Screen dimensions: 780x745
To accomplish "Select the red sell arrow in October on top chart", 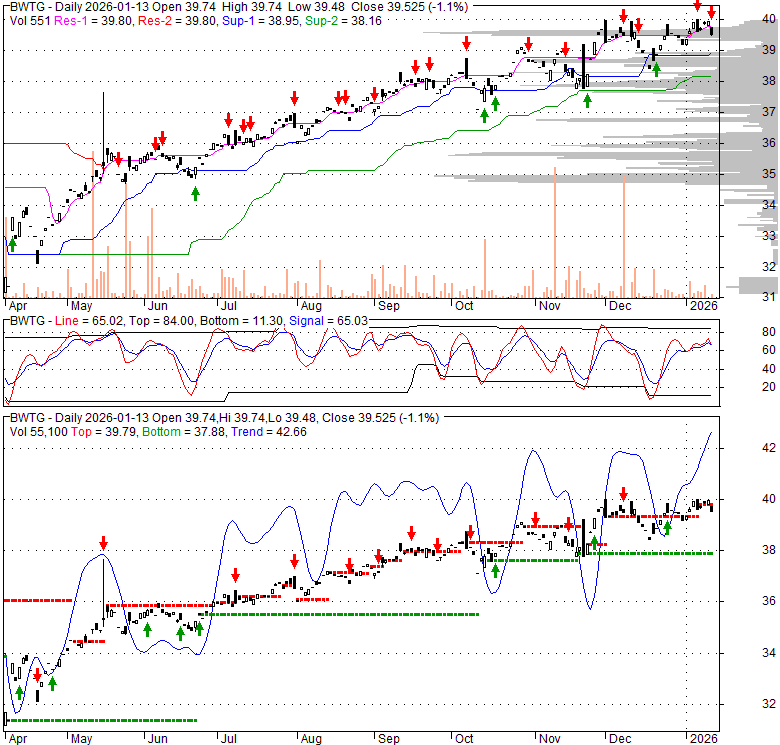I will 466,44.
